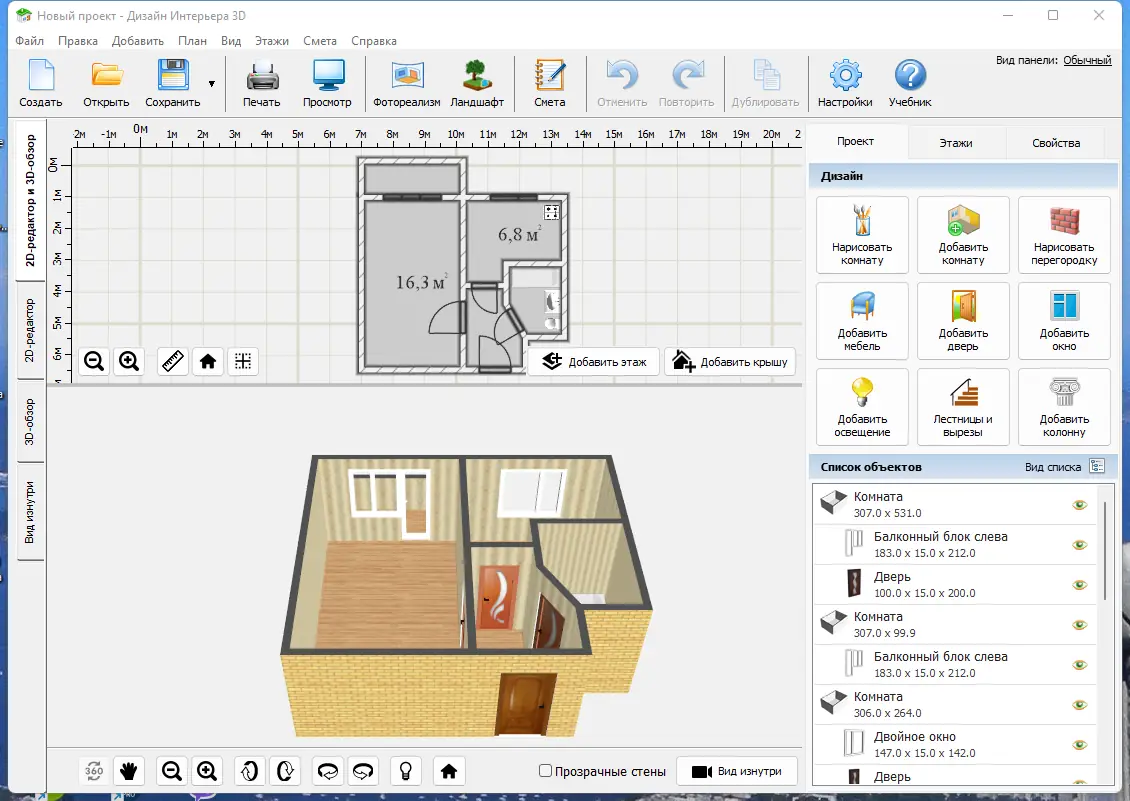Viewport: 1130px width, 801px height.
Task: Open Добавить колонну
Action: click(x=1064, y=407)
